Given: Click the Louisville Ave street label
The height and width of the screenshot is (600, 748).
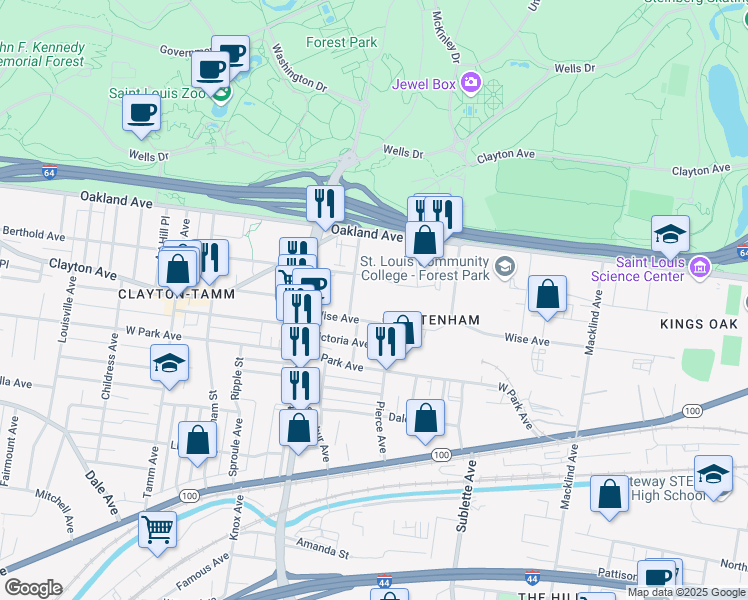Looking at the screenshot, I should (x=67, y=309).
